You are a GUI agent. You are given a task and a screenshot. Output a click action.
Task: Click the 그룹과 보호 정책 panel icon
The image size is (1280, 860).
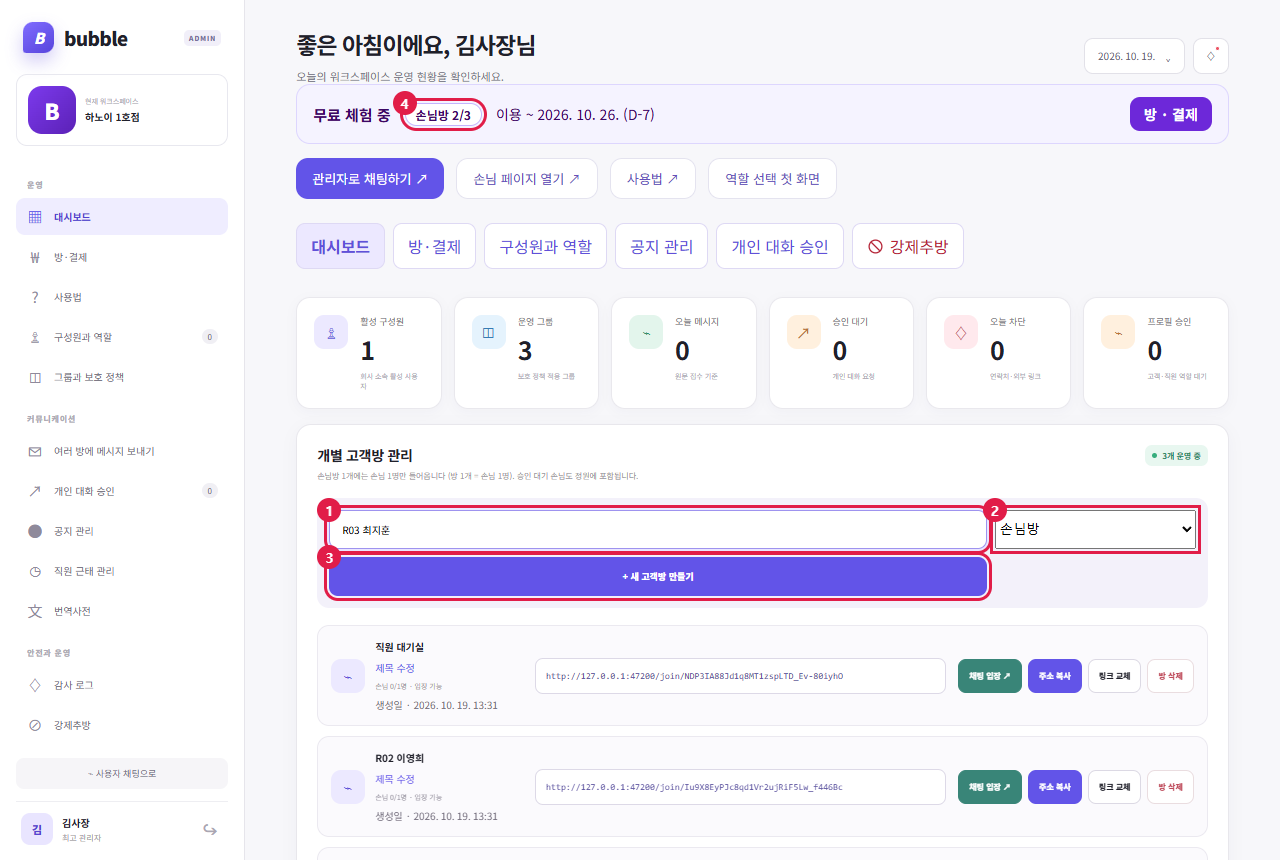point(35,377)
